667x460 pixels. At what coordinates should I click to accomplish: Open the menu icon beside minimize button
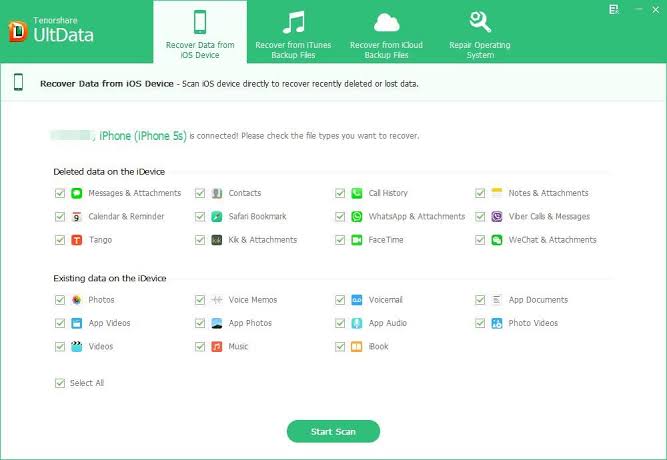[613, 9]
